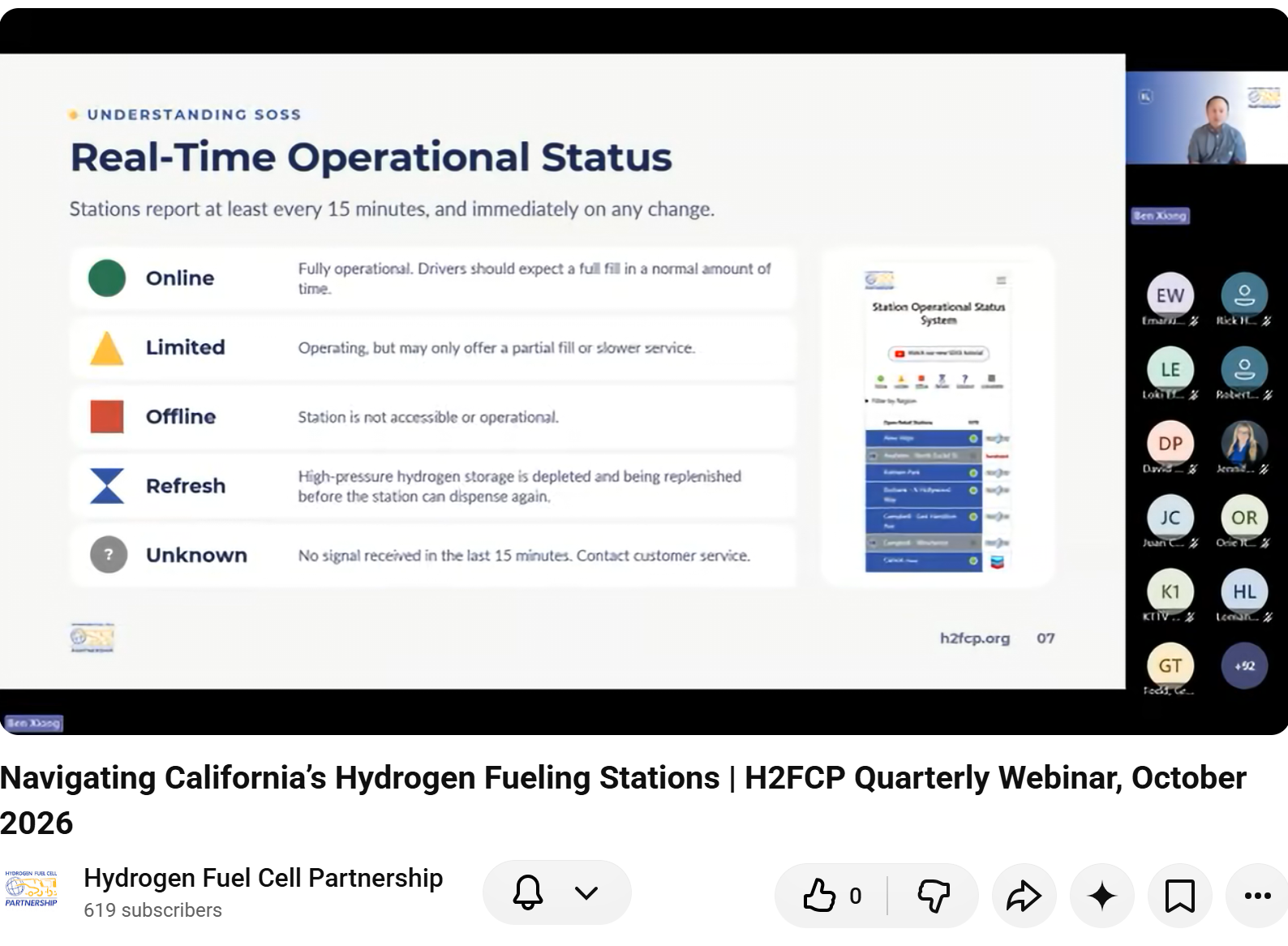The width and height of the screenshot is (1288, 946).
Task: Open Hydrogen Fuel Cell Partnership channel avatar
Action: point(31,889)
